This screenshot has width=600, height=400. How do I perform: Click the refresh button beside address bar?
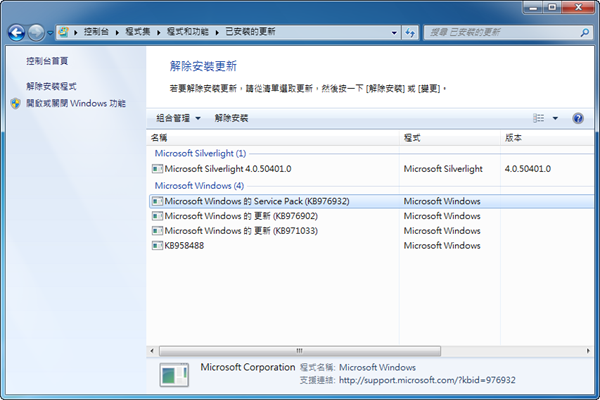410,33
